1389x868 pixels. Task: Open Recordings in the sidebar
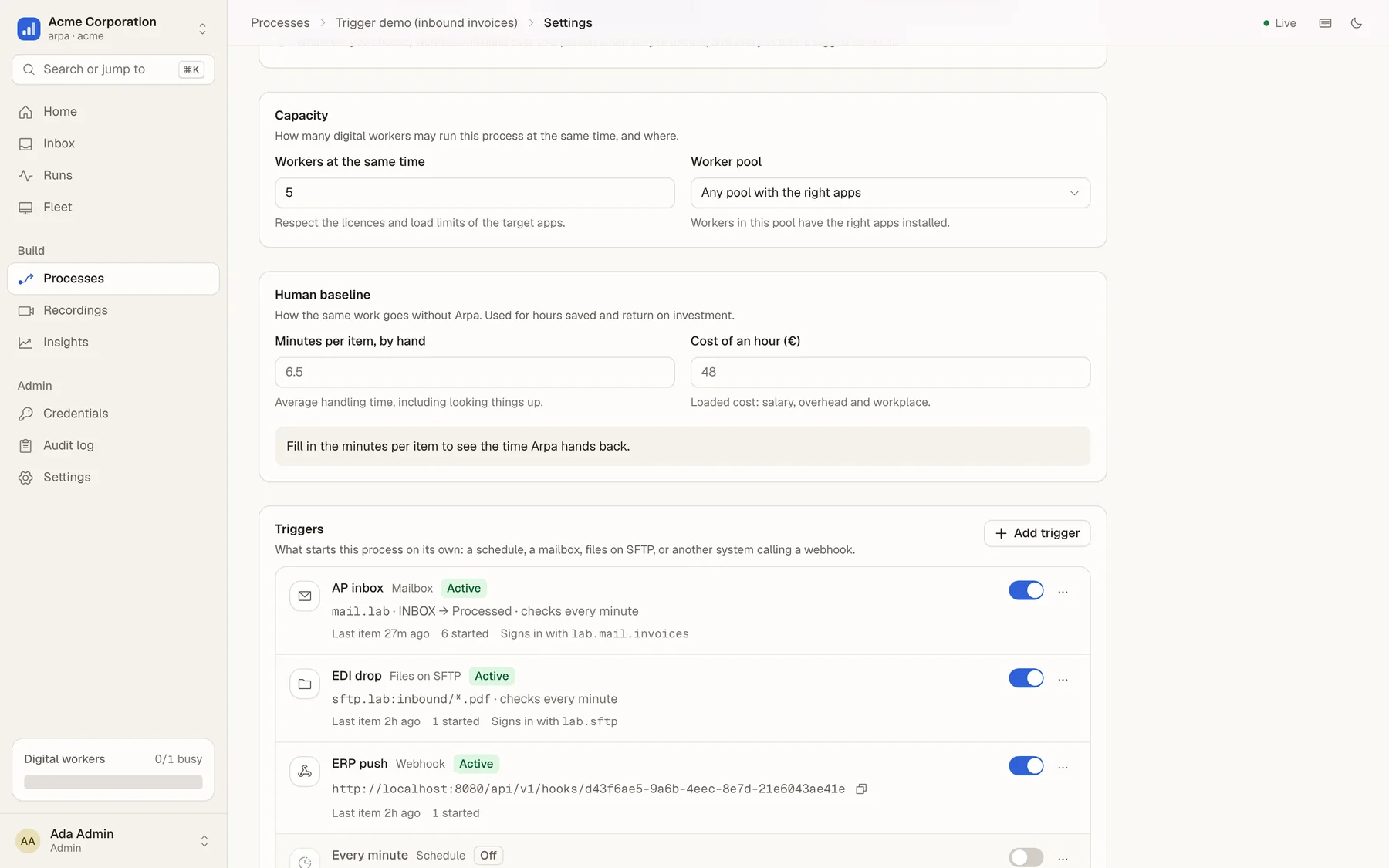113,310
